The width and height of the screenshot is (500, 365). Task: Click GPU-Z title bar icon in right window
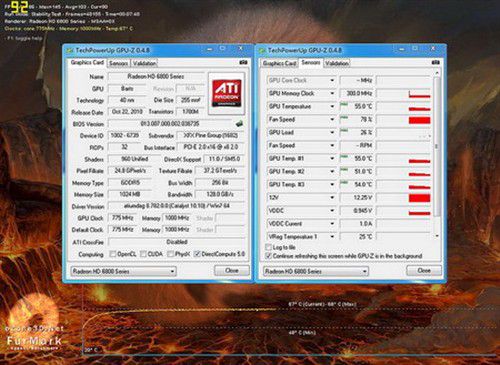pyautogui.click(x=262, y=50)
